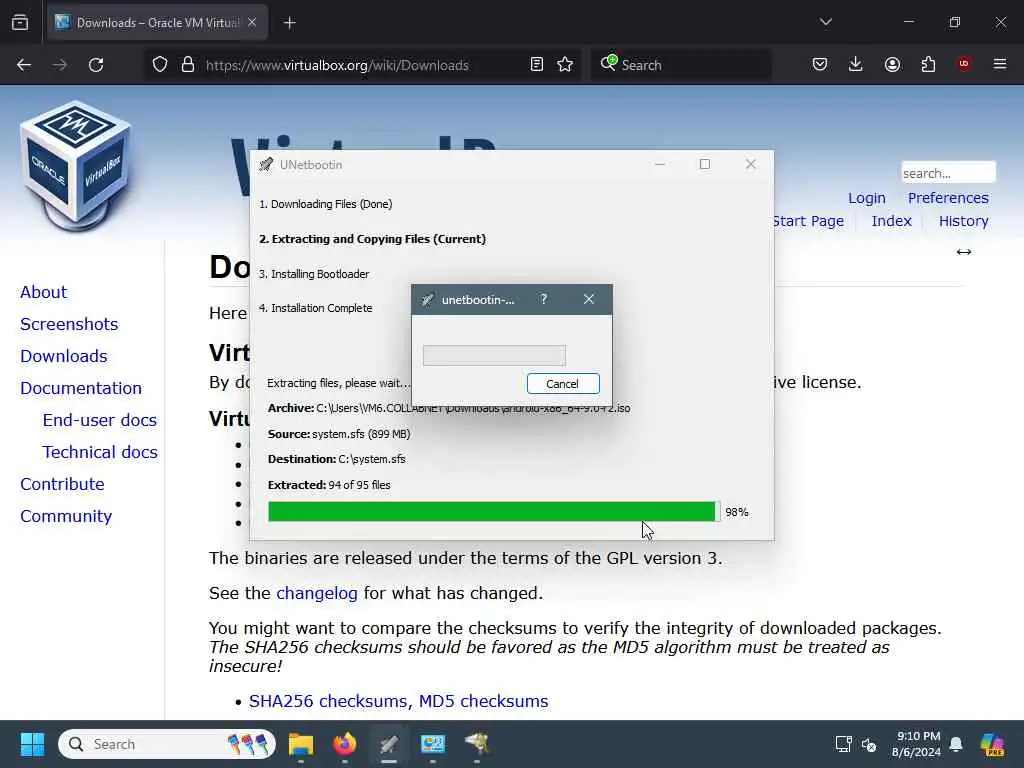Reload the VirtualBox downloads page
The width and height of the screenshot is (1024, 768).
point(96,65)
